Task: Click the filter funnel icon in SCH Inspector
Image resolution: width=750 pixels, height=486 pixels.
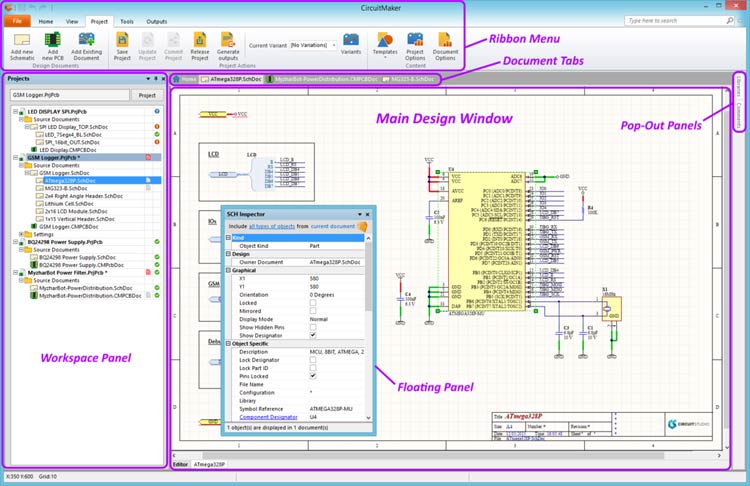Action: coord(363,226)
